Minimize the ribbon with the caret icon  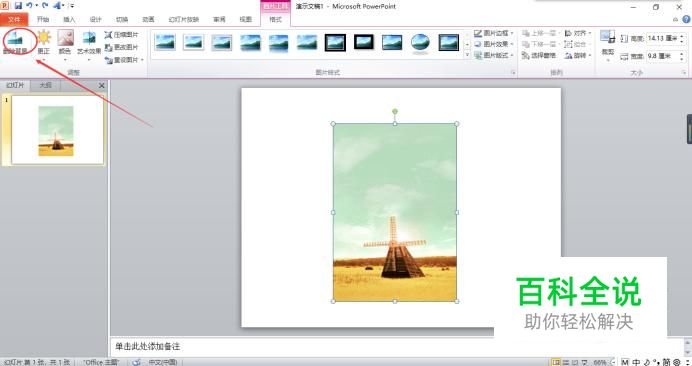click(x=676, y=19)
